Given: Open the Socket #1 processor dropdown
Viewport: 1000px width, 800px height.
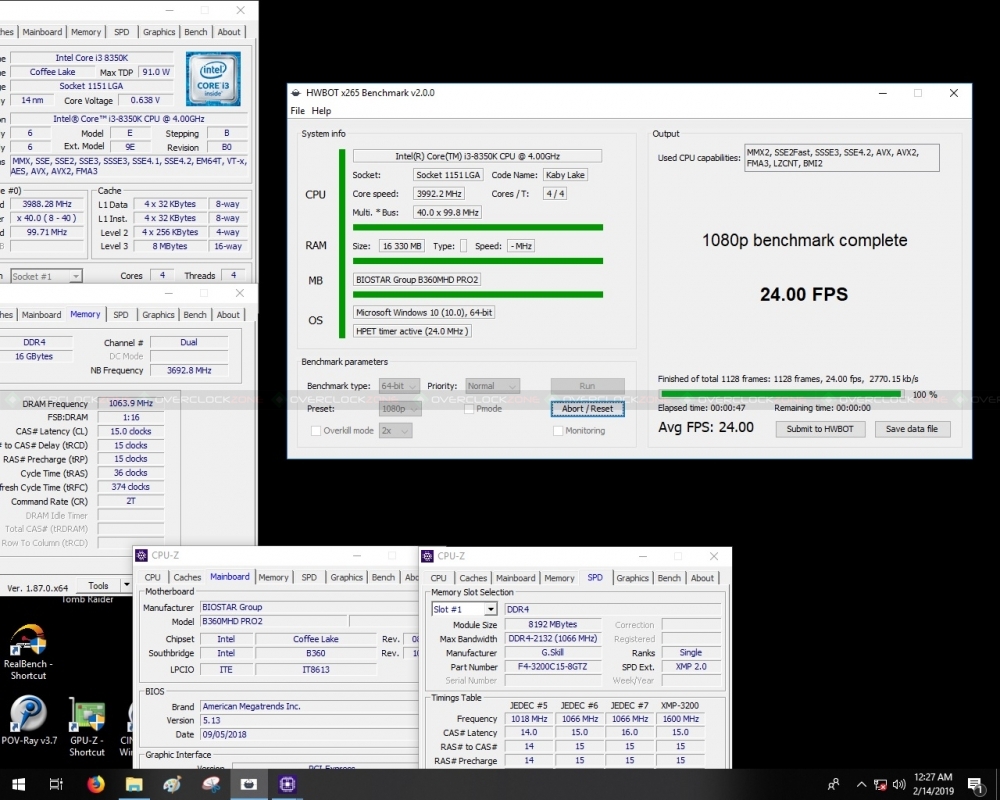Looking at the screenshot, I should pos(46,276).
